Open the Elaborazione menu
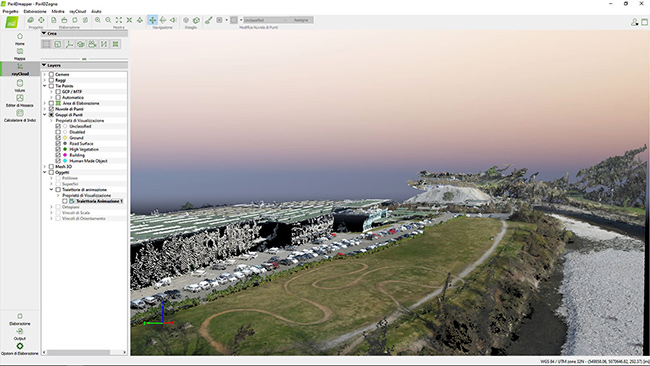The image size is (650, 366). click(x=35, y=11)
